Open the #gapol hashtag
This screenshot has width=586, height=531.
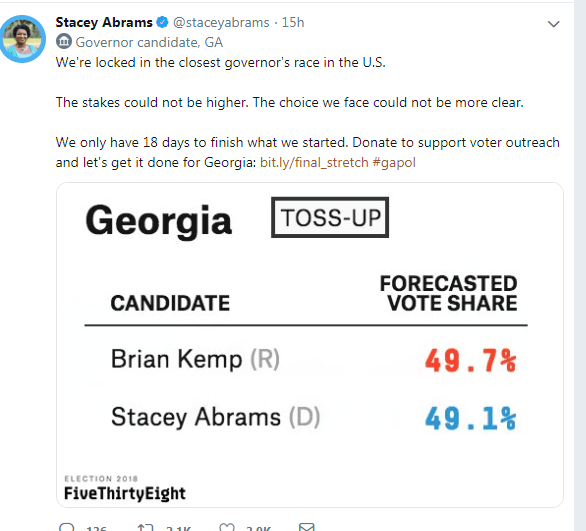point(394,163)
